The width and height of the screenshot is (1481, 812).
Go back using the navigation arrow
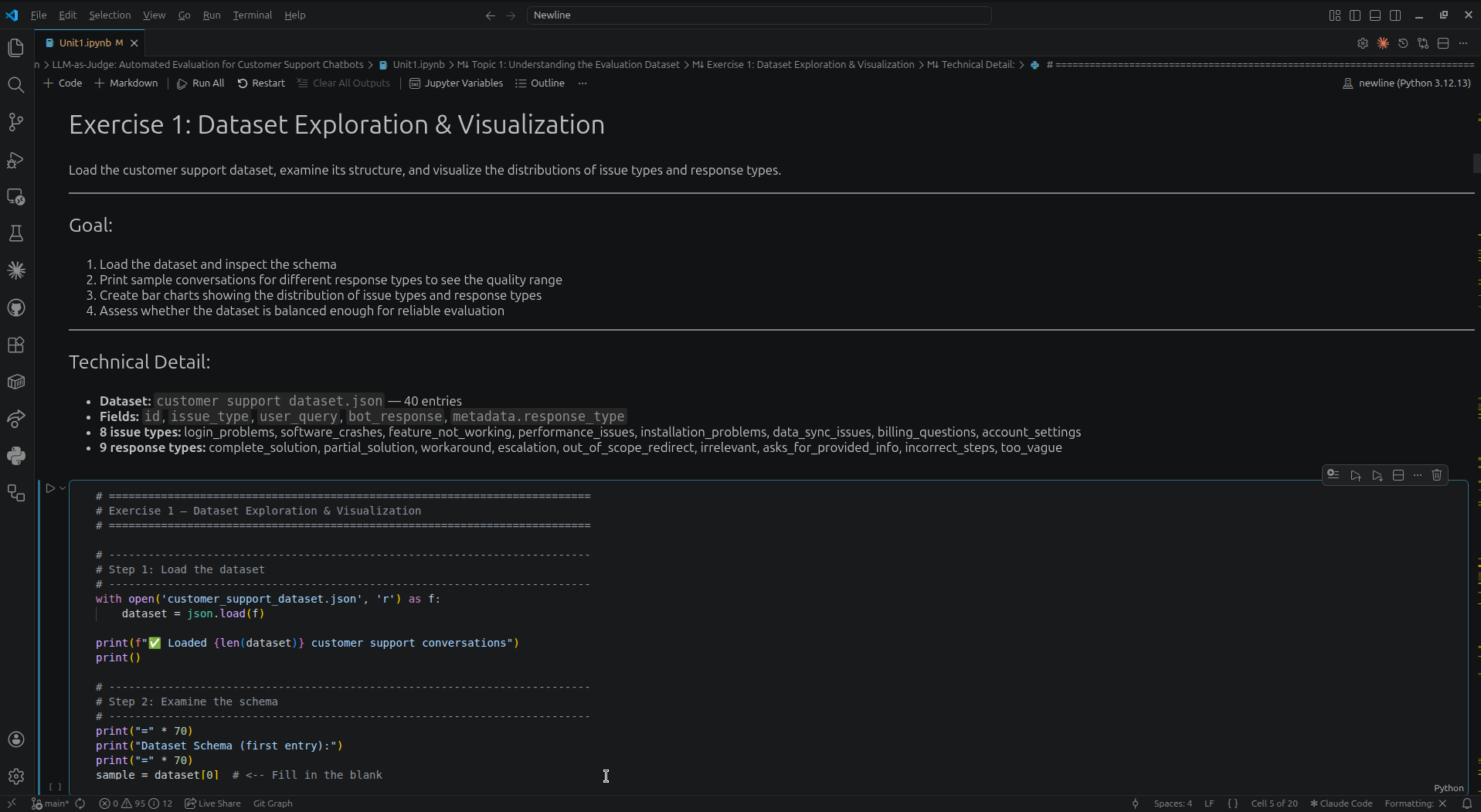491,15
